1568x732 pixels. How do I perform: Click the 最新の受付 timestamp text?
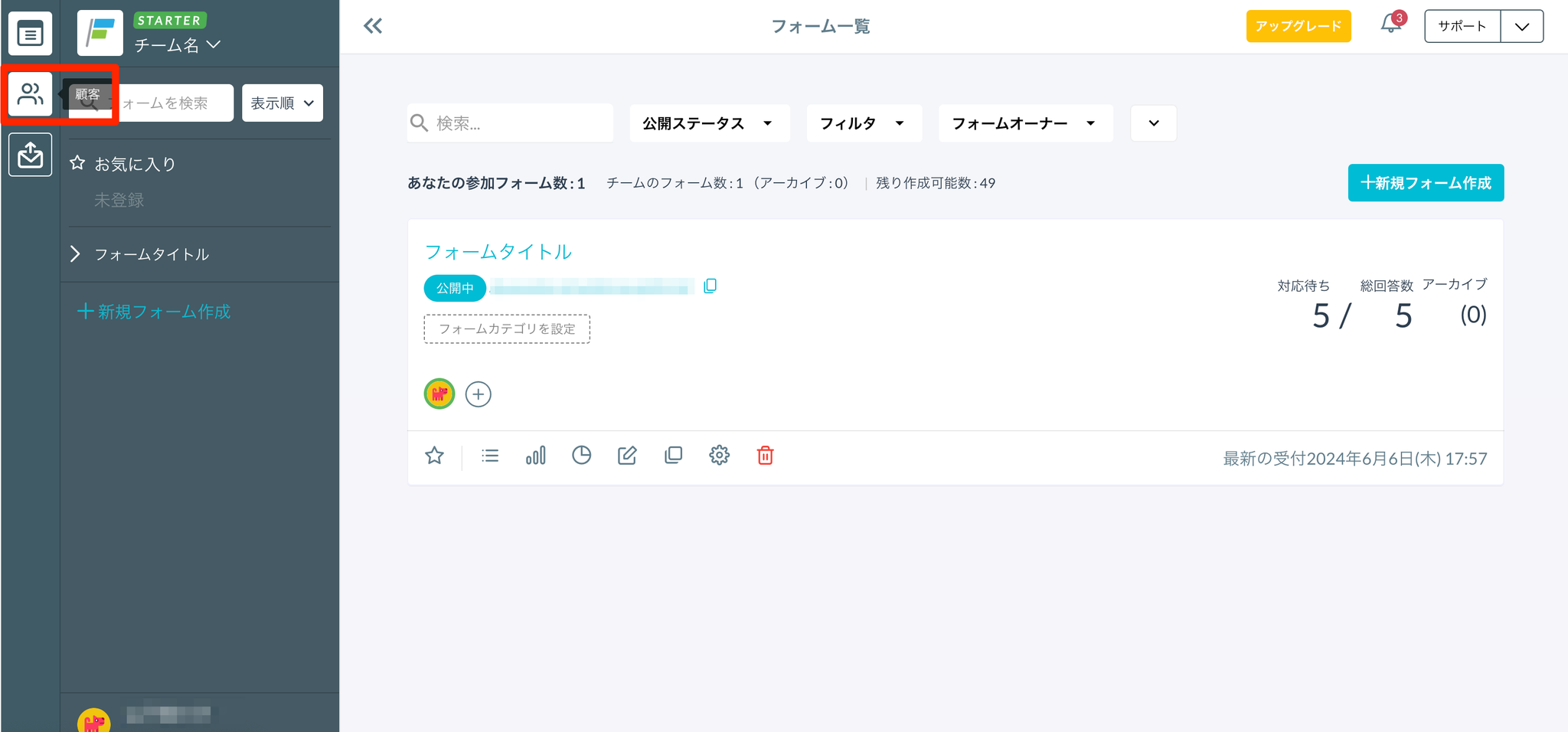[1355, 459]
